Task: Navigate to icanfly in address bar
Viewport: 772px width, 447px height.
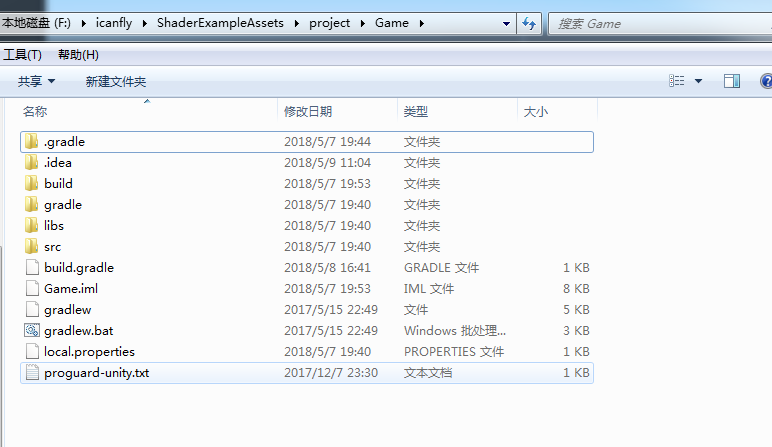Action: [x=114, y=23]
